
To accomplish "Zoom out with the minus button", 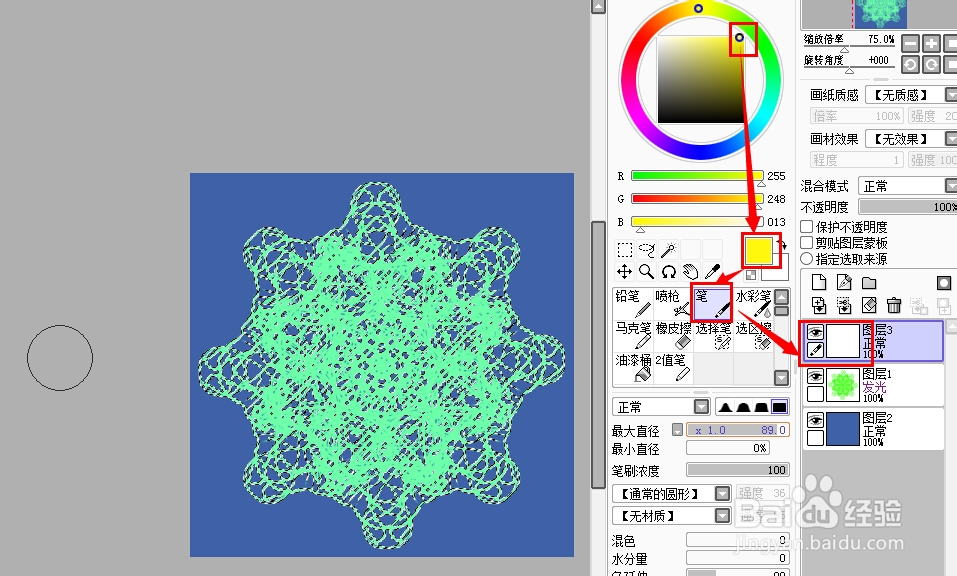I will click(911, 43).
